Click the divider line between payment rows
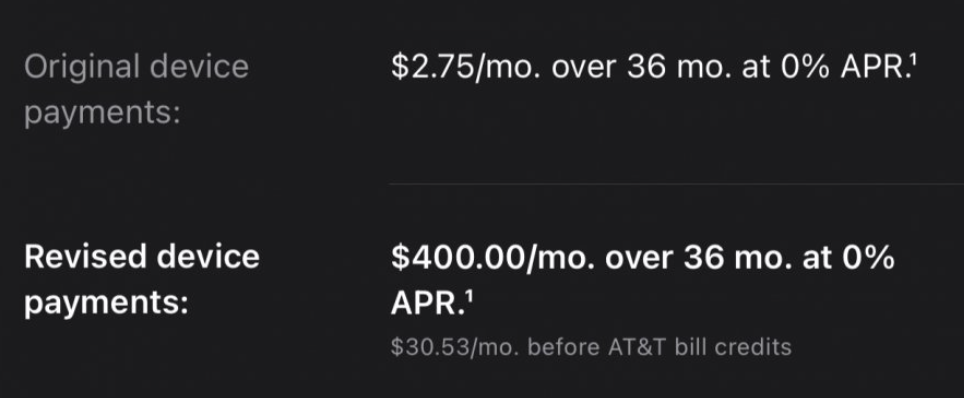Image resolution: width=964 pixels, height=398 pixels. tap(676, 183)
